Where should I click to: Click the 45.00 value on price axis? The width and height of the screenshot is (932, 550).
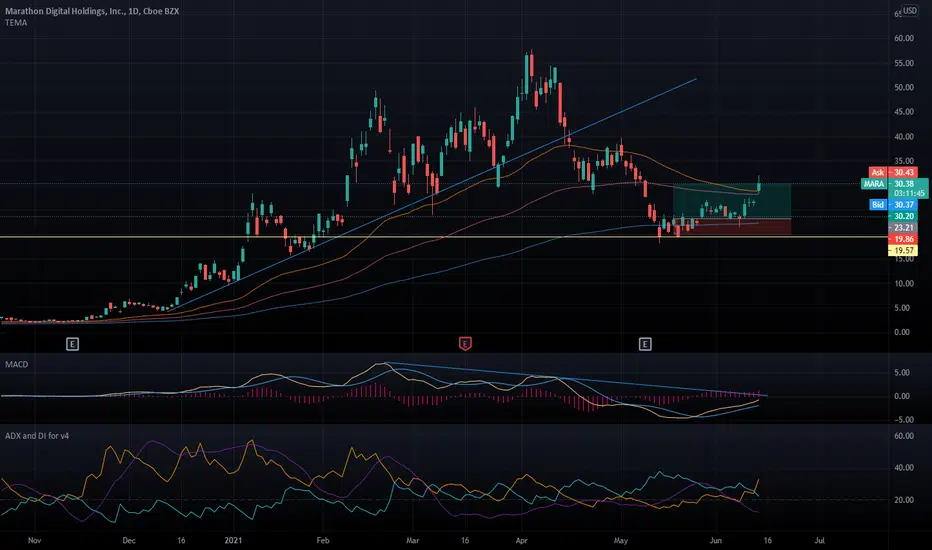click(x=904, y=112)
